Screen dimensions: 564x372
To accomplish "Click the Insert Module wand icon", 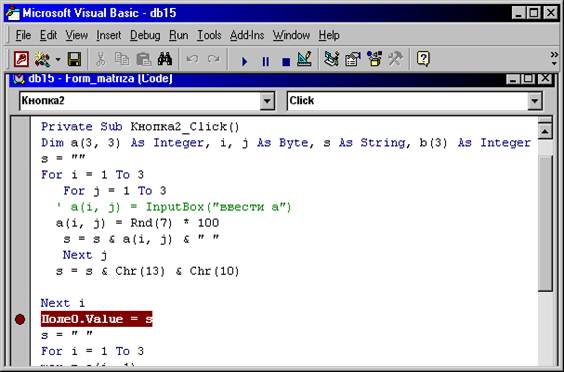I will point(42,59).
